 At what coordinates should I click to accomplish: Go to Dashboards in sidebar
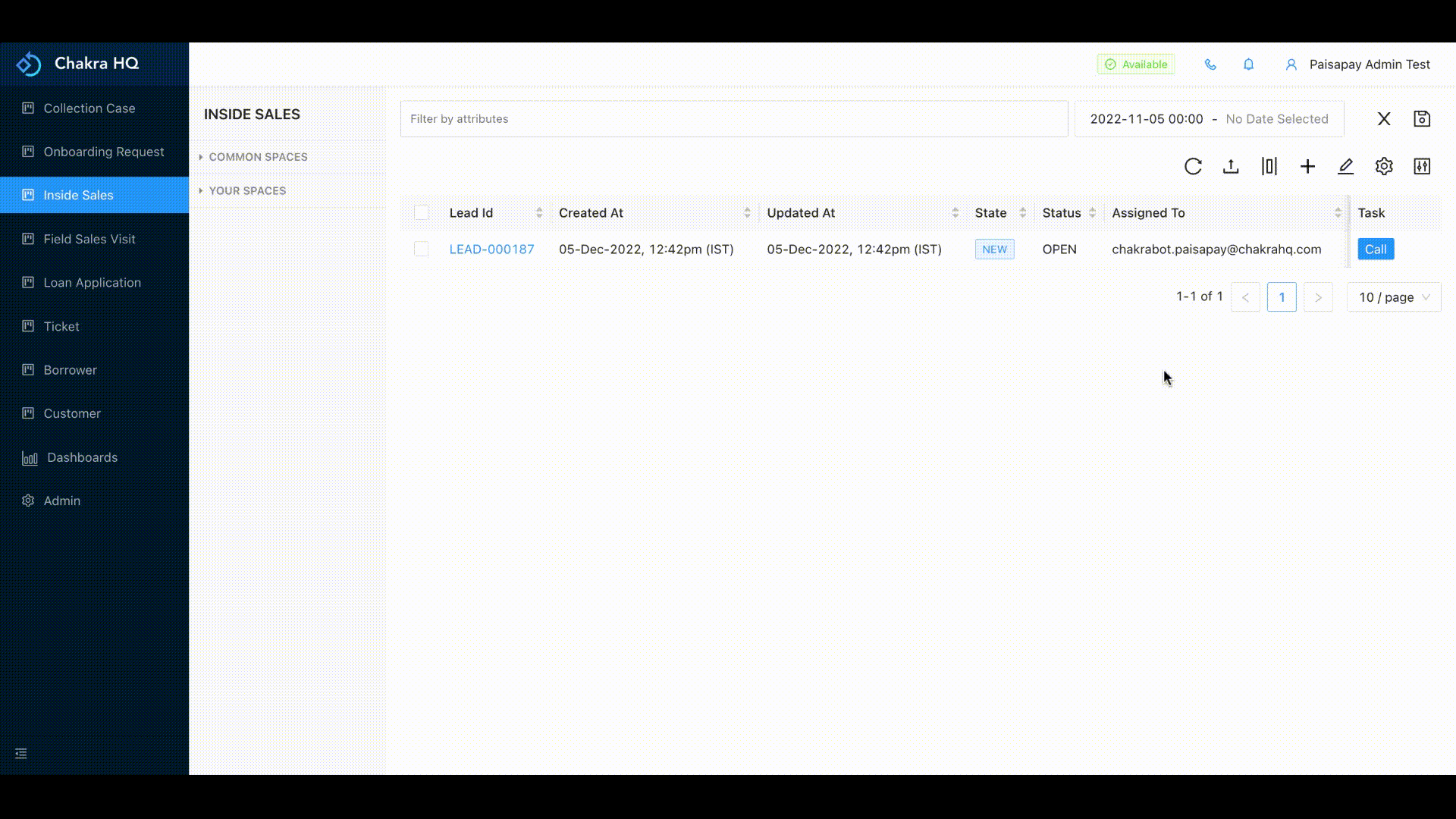[82, 457]
